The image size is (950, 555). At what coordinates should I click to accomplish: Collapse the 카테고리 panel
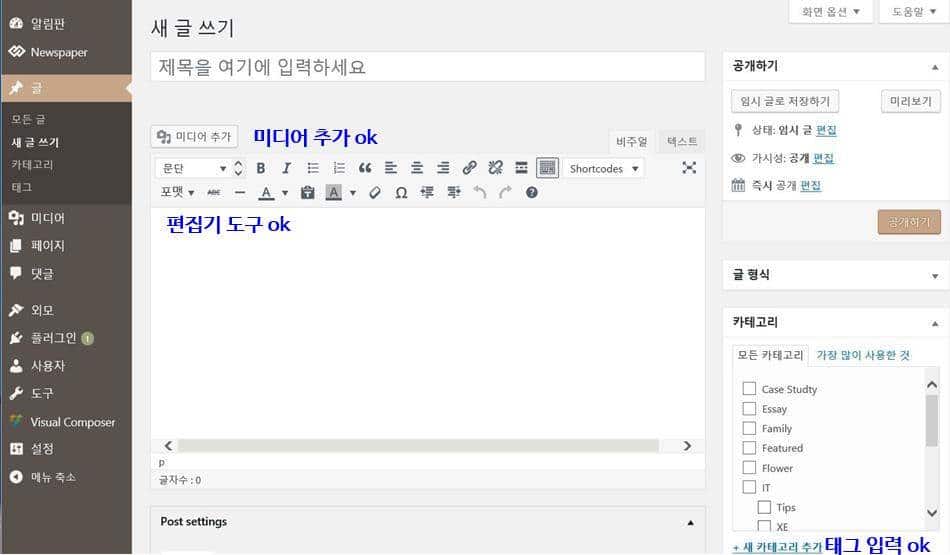(935, 324)
